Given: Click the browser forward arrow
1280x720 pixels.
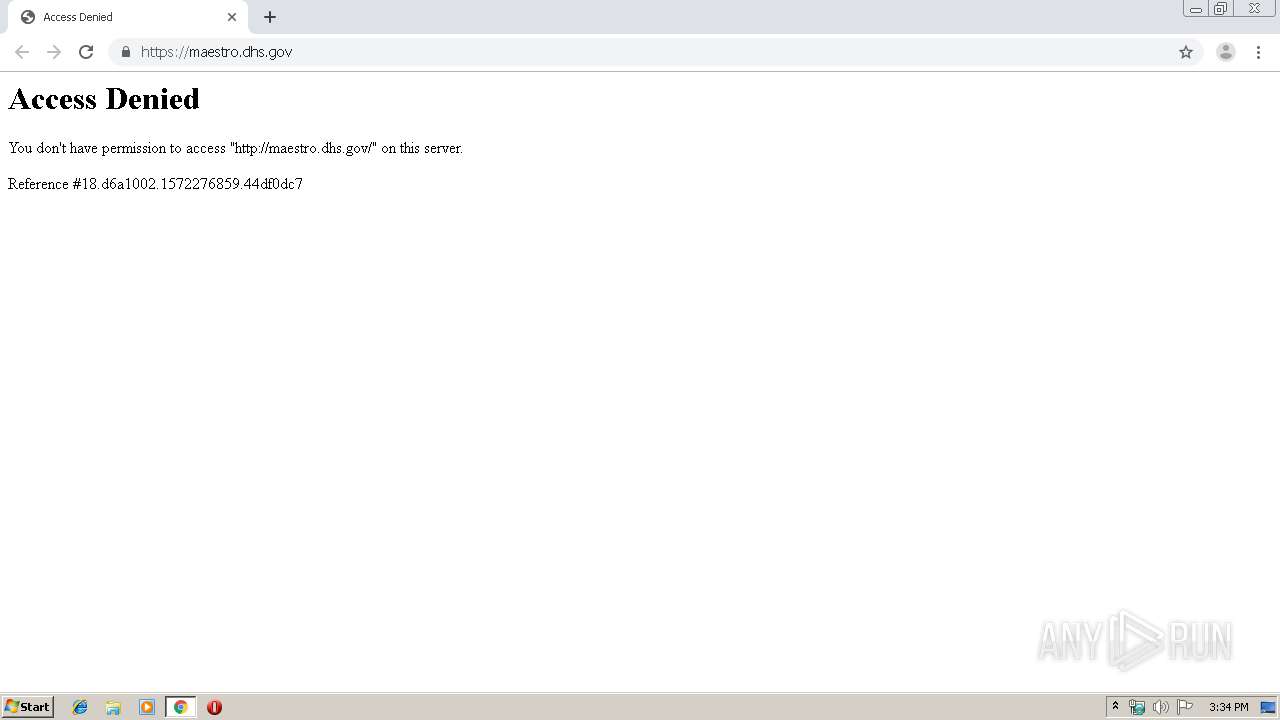Looking at the screenshot, I should [54, 52].
